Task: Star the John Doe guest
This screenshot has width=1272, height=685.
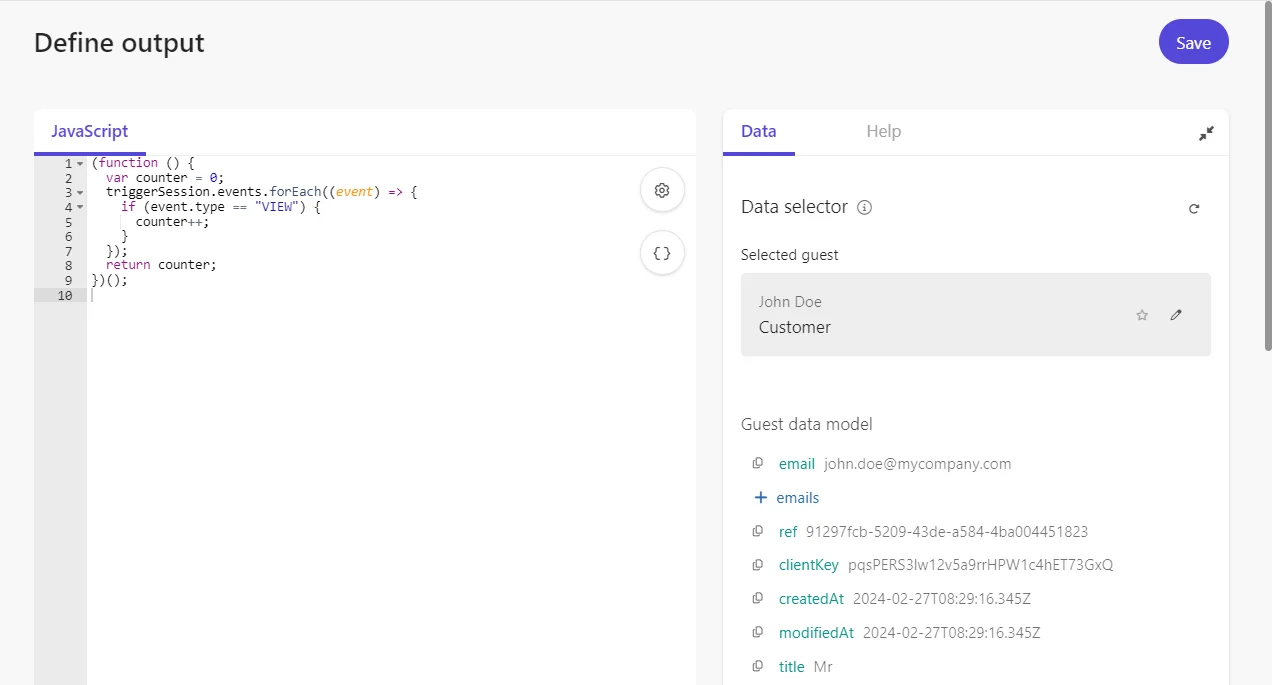Action: pyautogui.click(x=1142, y=315)
